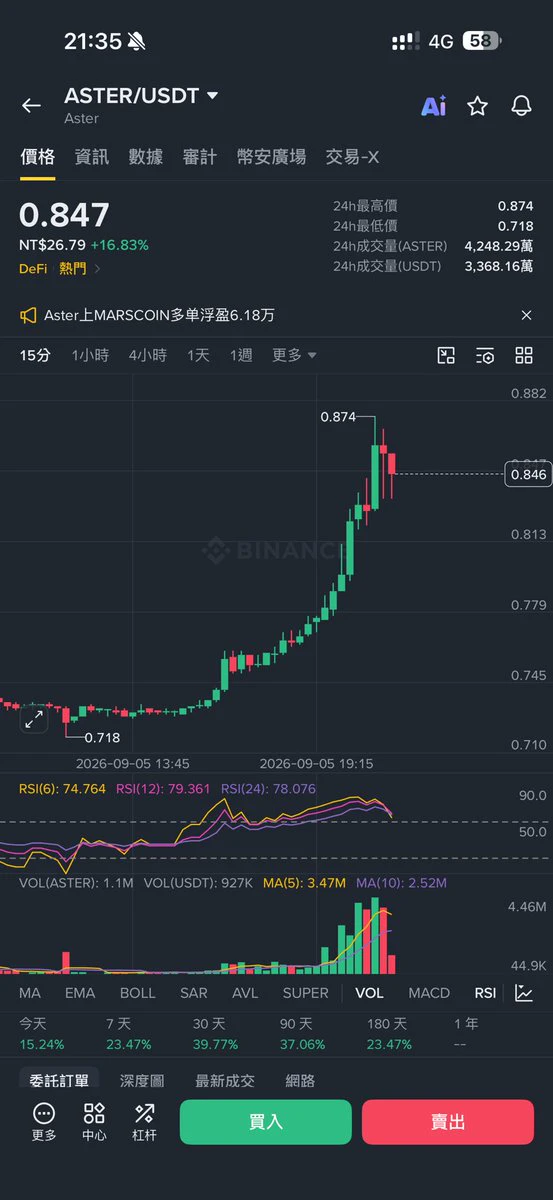Toggle the EMA indicator
Image resolution: width=553 pixels, height=1200 pixels.
(80, 993)
